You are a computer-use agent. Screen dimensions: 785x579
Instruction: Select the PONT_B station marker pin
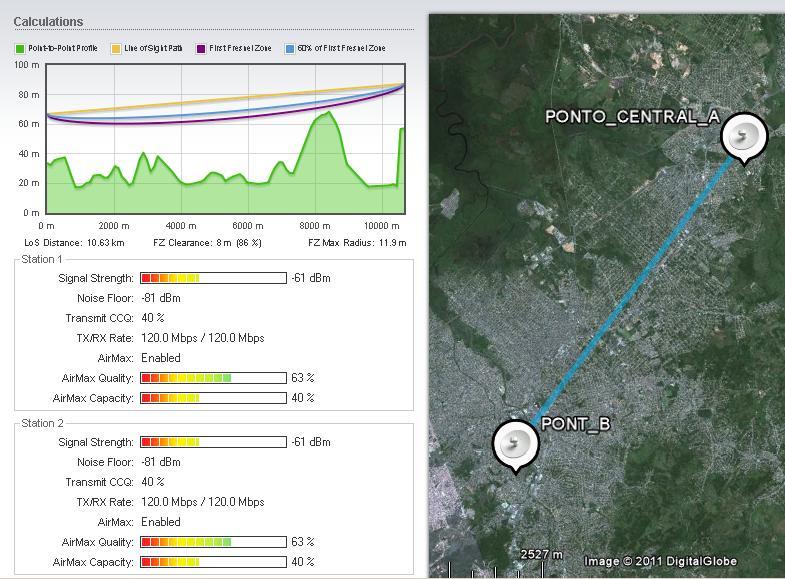click(x=515, y=443)
